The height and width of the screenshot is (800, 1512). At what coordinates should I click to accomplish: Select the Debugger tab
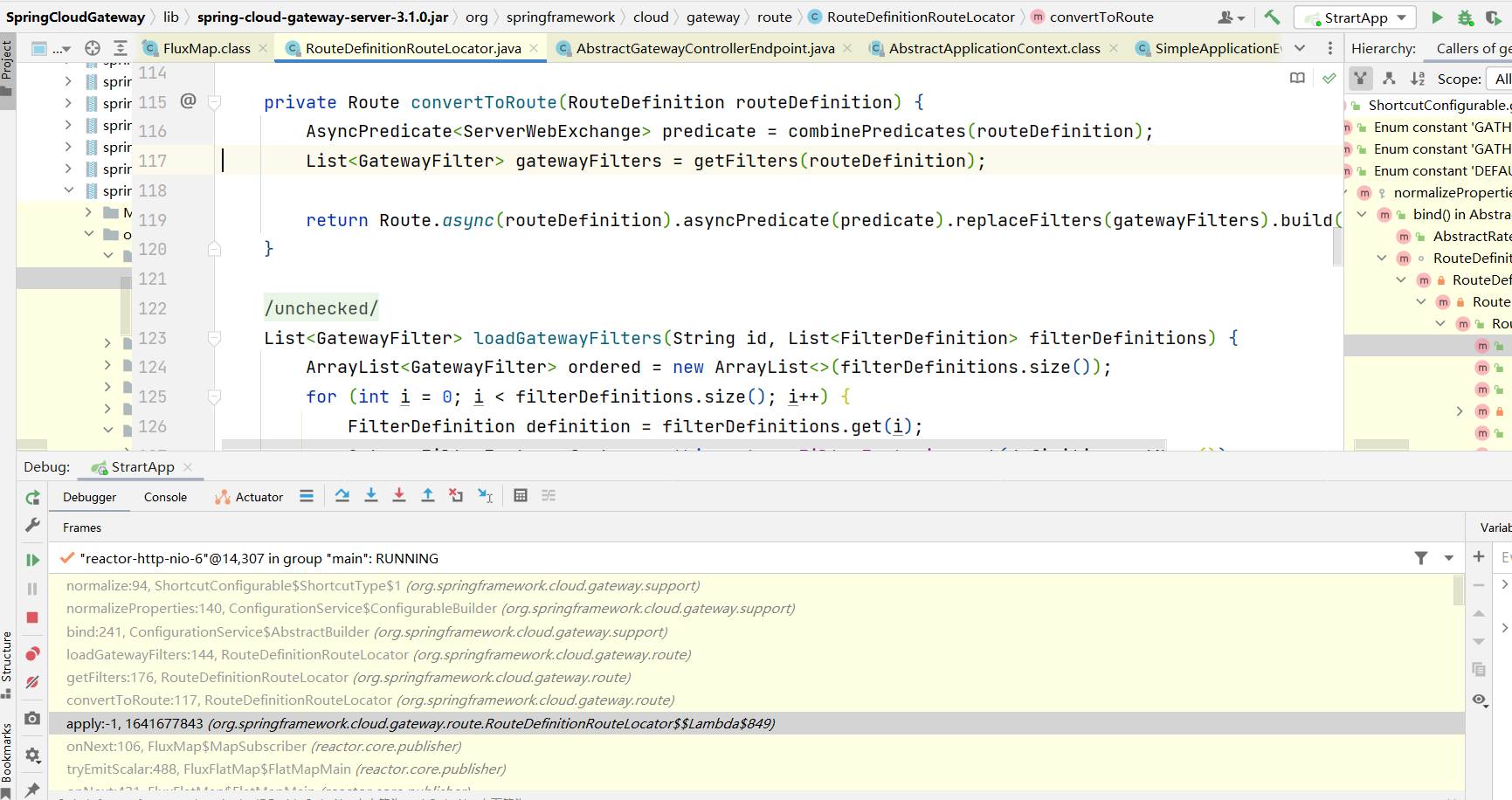(x=89, y=497)
